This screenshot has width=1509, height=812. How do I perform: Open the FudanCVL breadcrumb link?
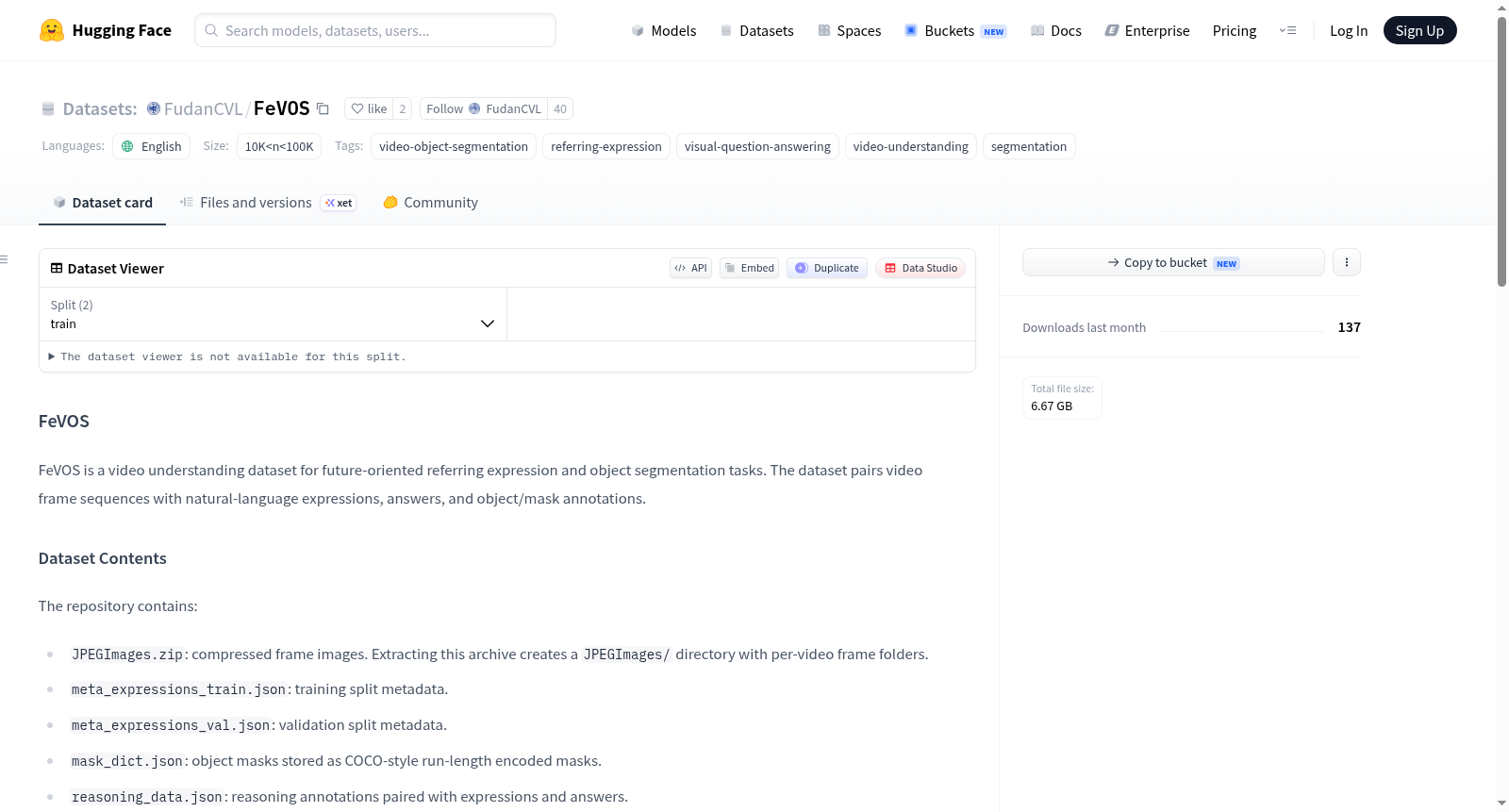pos(203,108)
